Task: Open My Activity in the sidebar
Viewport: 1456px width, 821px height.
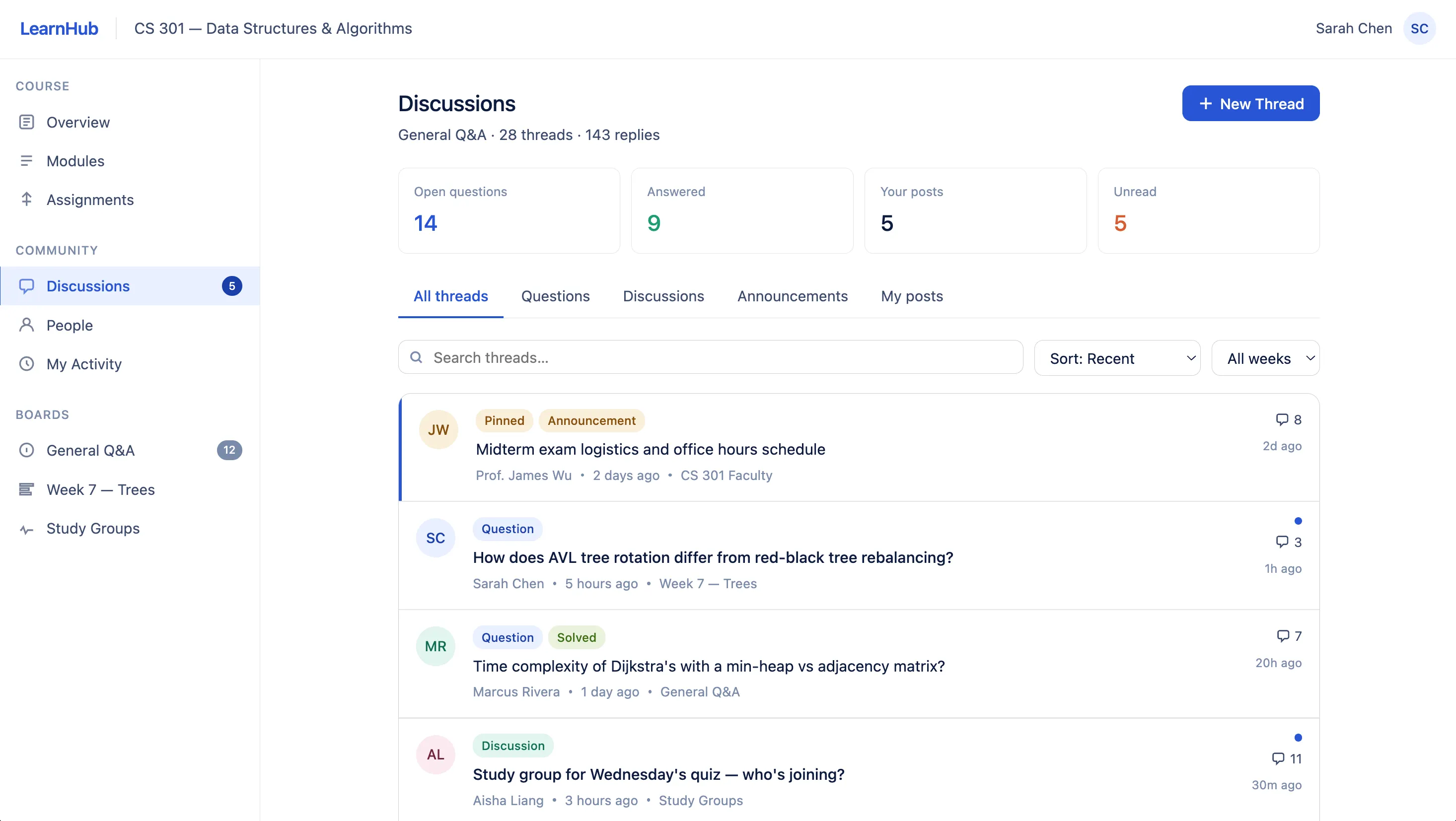Action: click(x=130, y=364)
